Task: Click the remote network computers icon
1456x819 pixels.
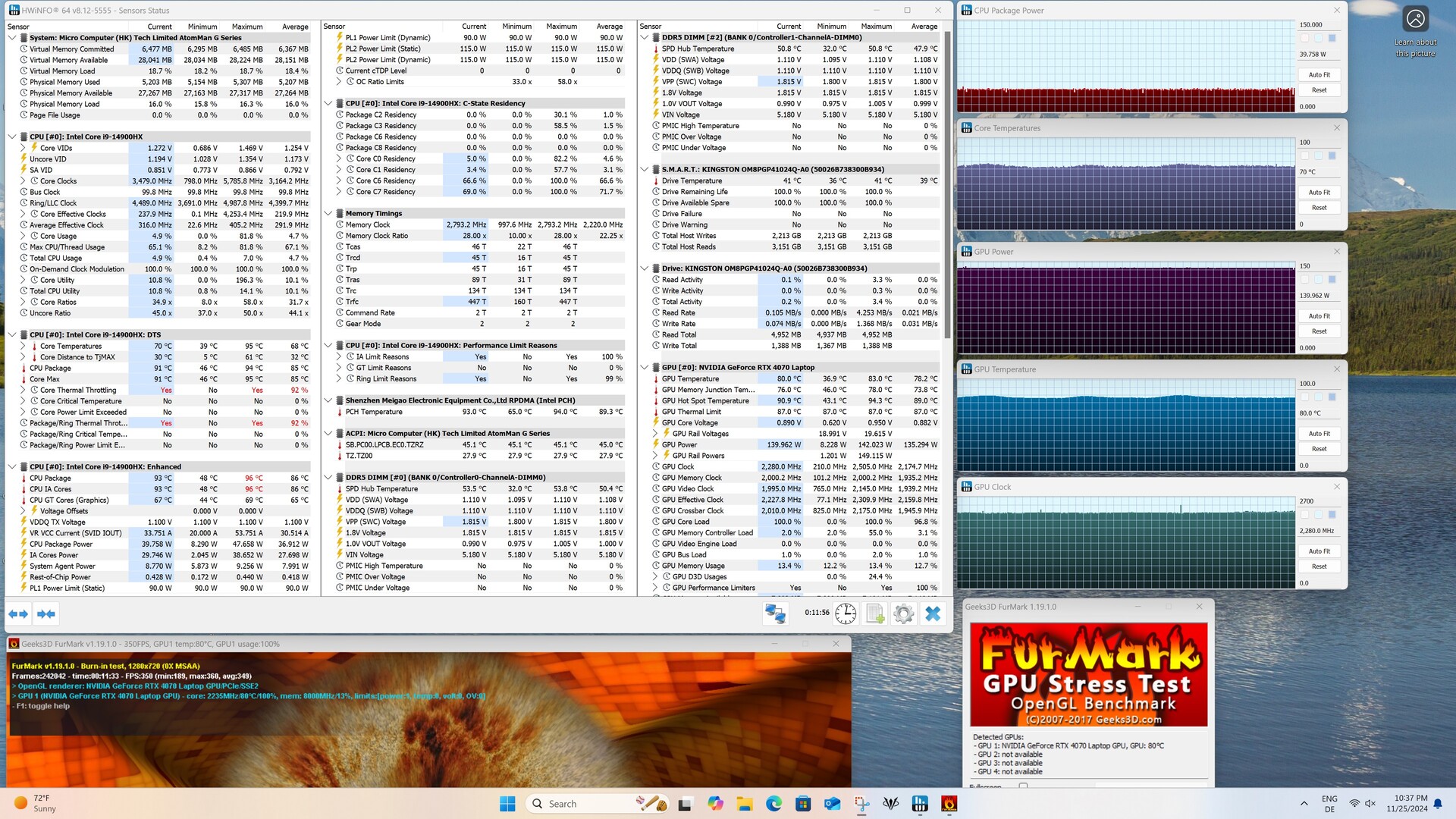Action: 775,613
